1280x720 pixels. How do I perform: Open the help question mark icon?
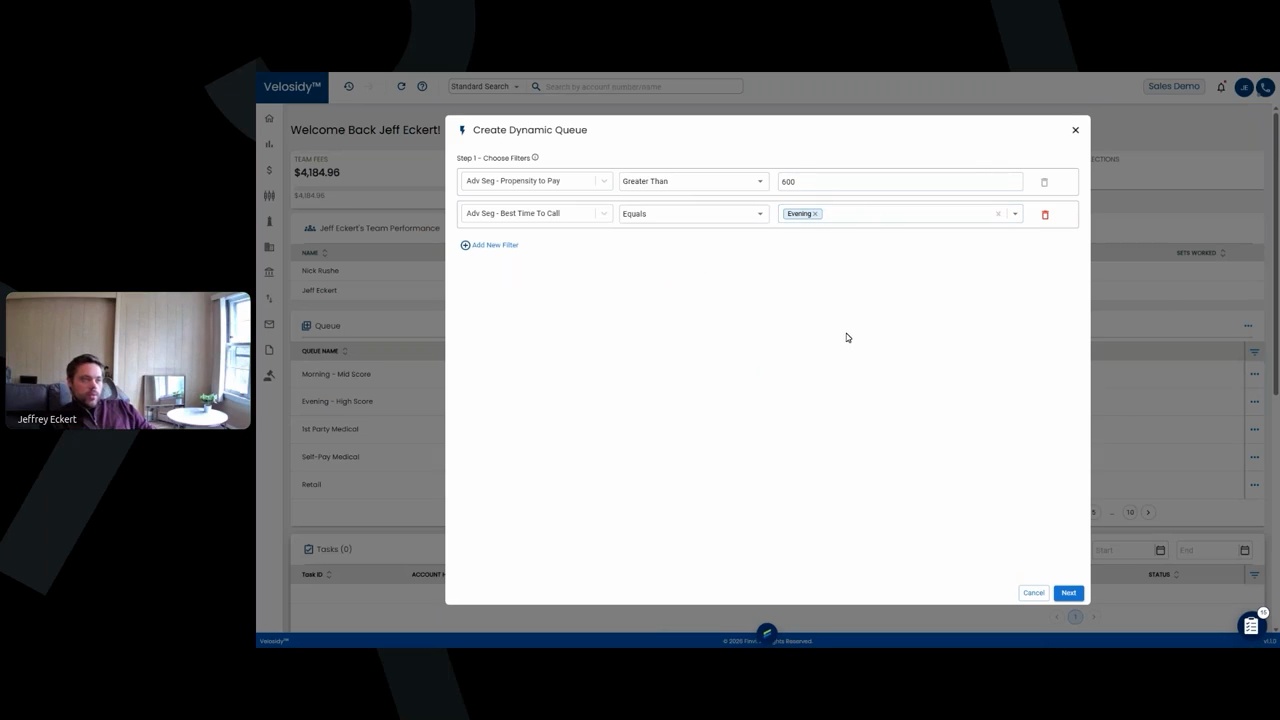coord(422,87)
